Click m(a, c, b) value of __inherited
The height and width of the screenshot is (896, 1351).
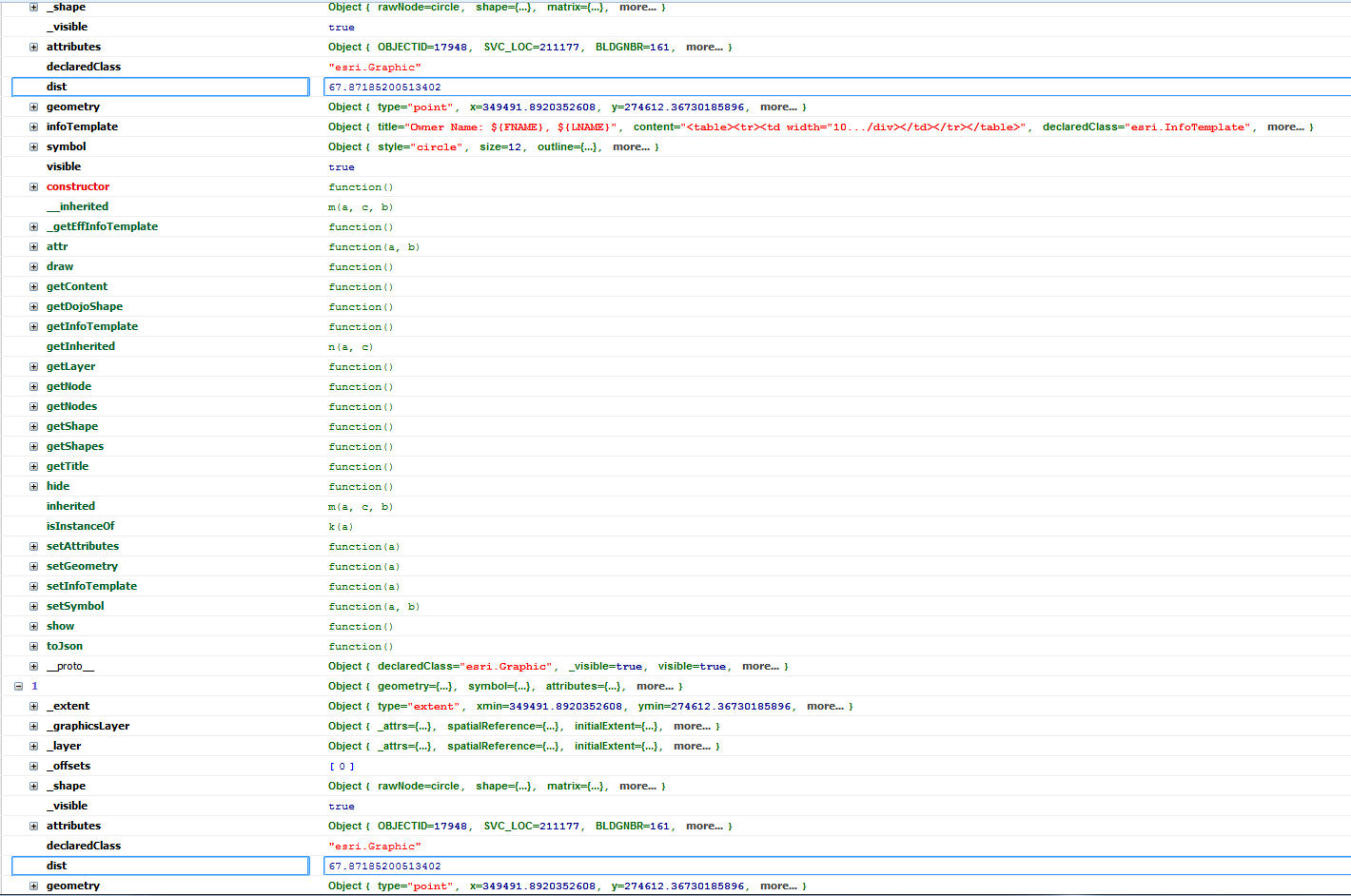(x=361, y=206)
